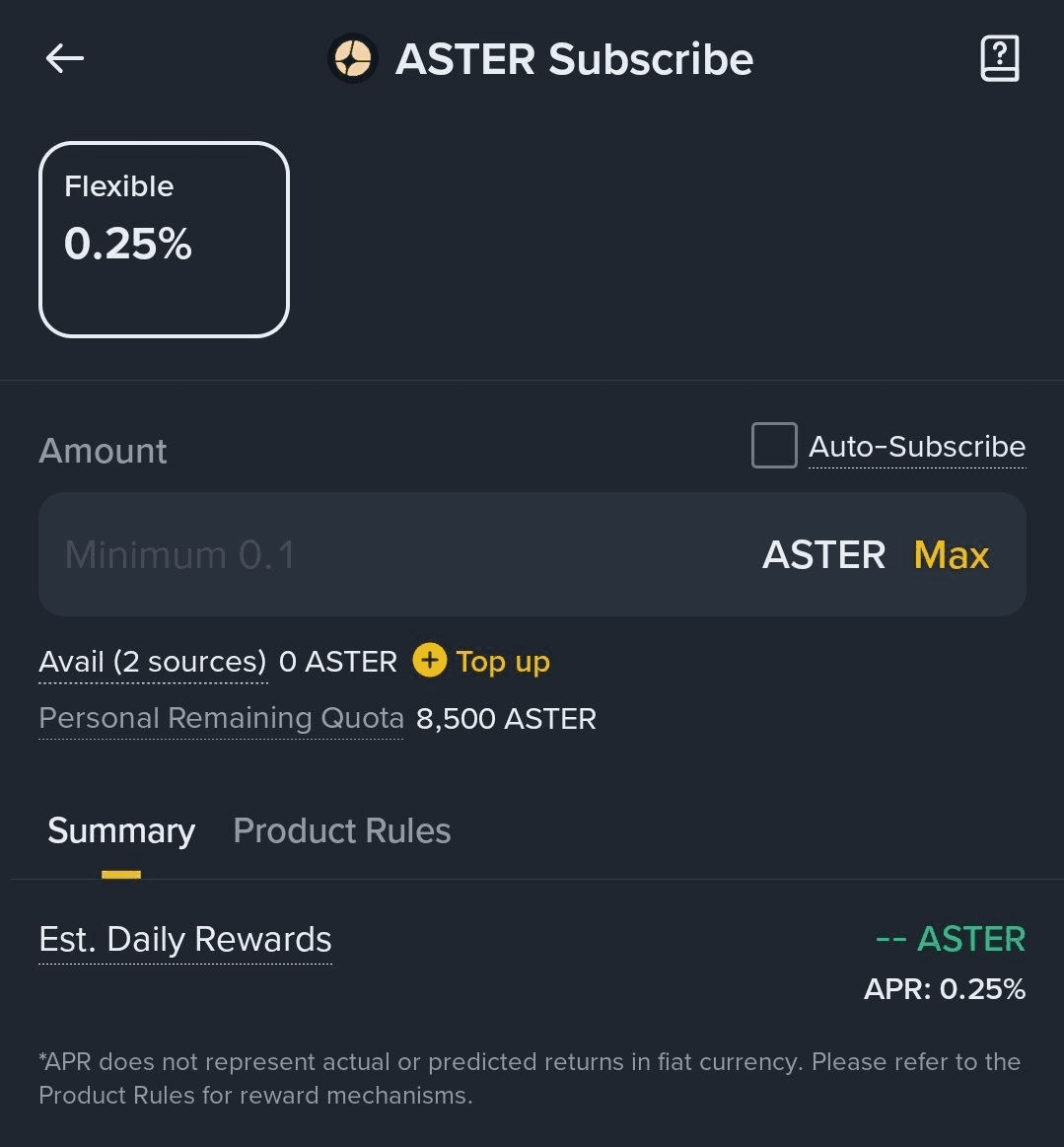Focus the Amount input field
Viewport: 1064px width, 1147px height.
394,555
